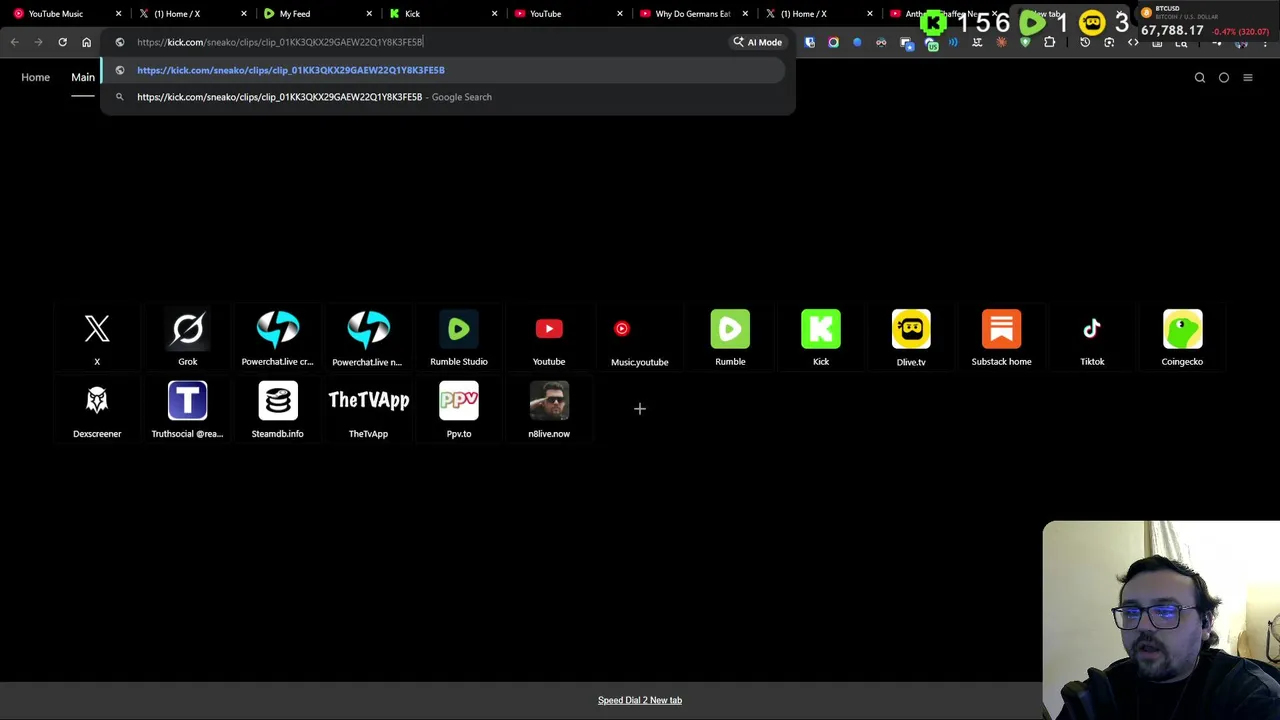Viewport: 1280px width, 720px height.
Task: Go to browser home page icon
Action: (x=86, y=42)
